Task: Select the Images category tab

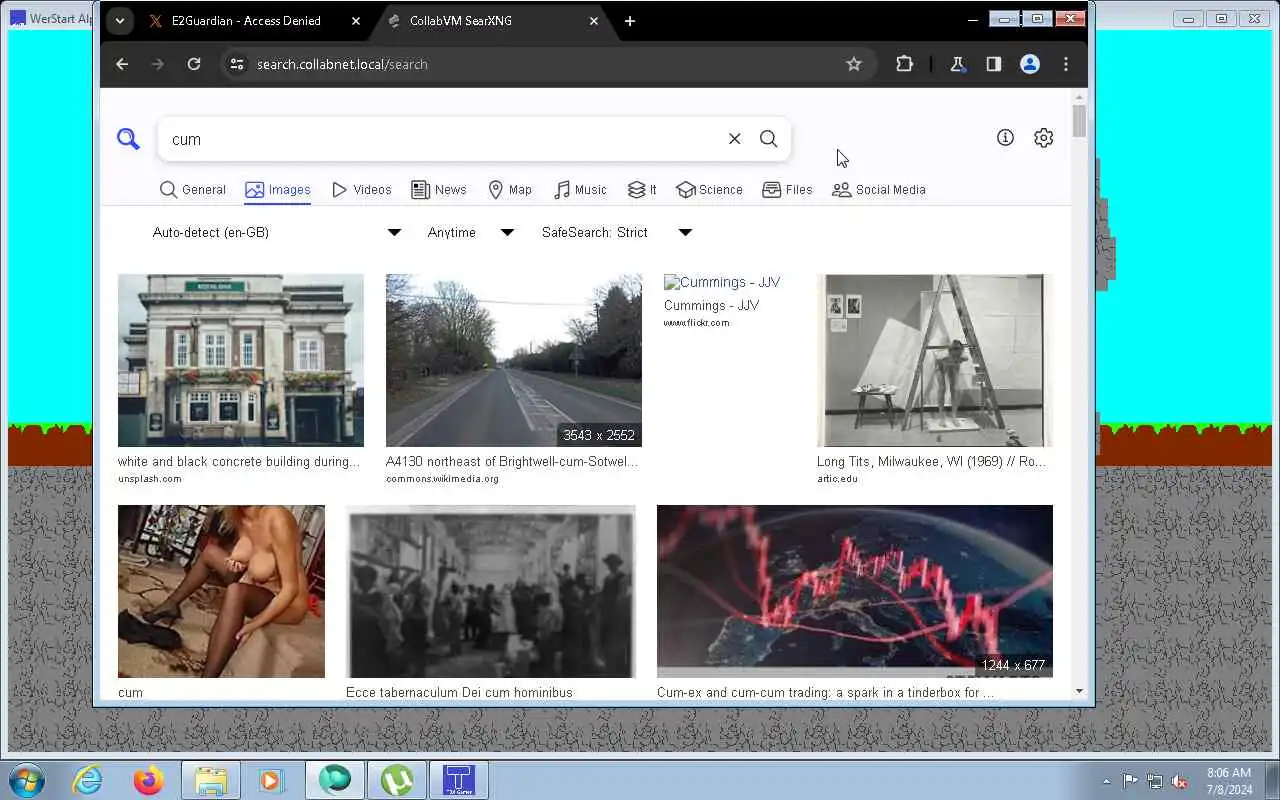Action: (278, 189)
